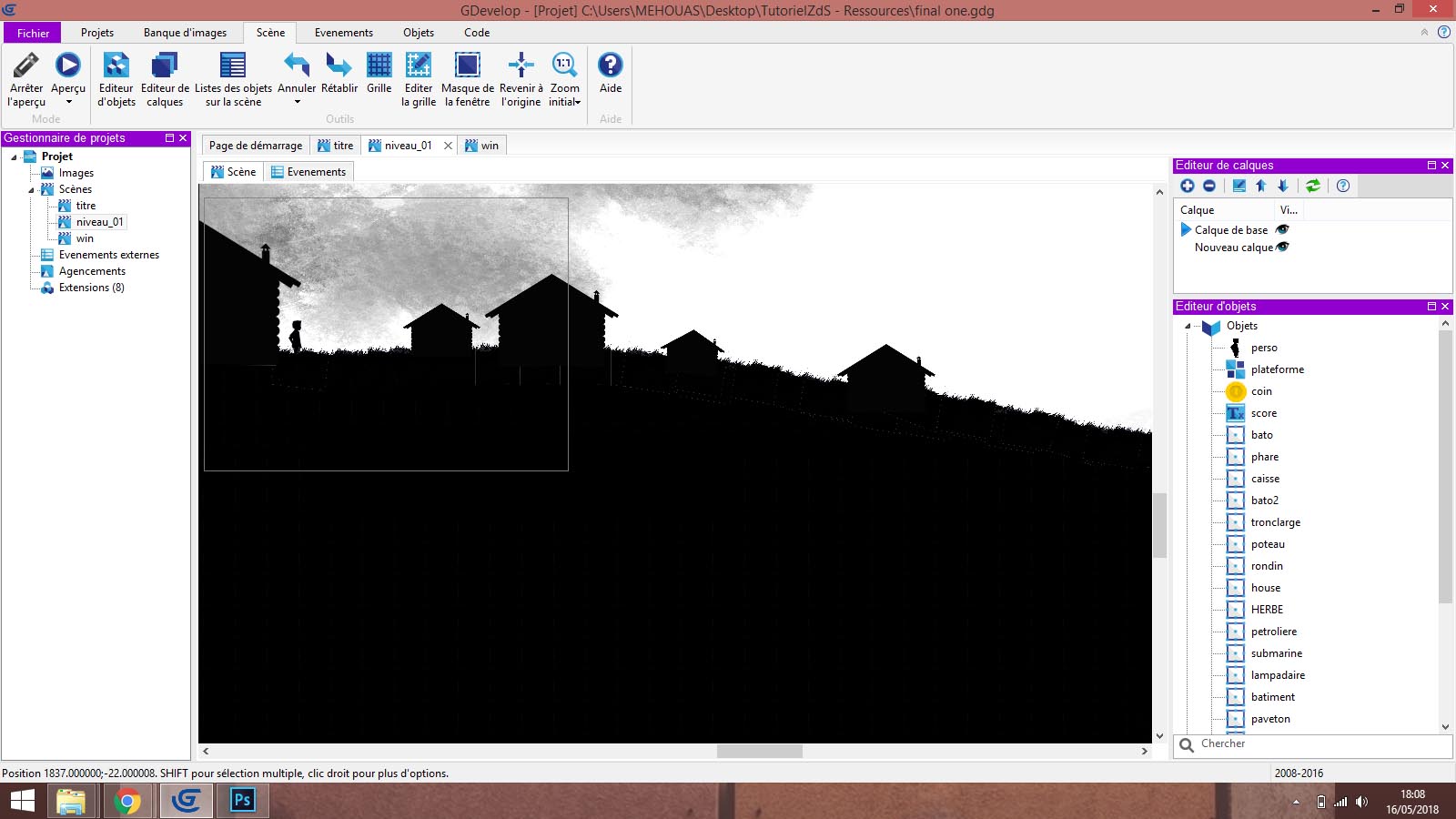Viewport: 1456px width, 819px height.
Task: Switch to the Evenements editor sub-tab
Action: pyautogui.click(x=308, y=172)
